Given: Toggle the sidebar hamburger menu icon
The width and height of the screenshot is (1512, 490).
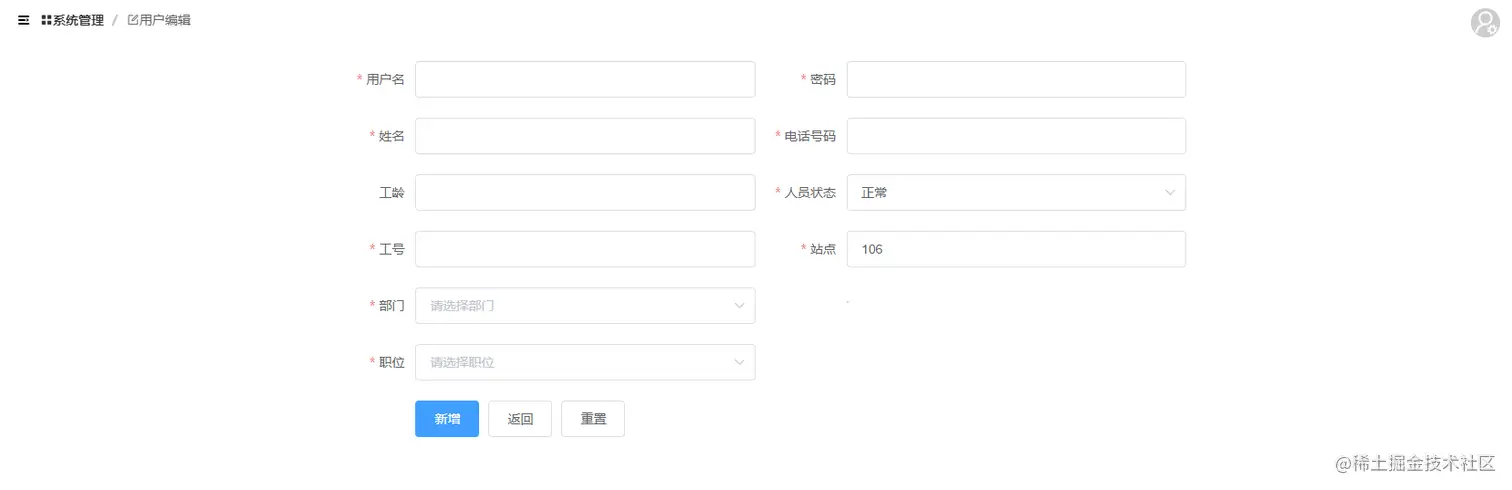Looking at the screenshot, I should (x=23, y=20).
